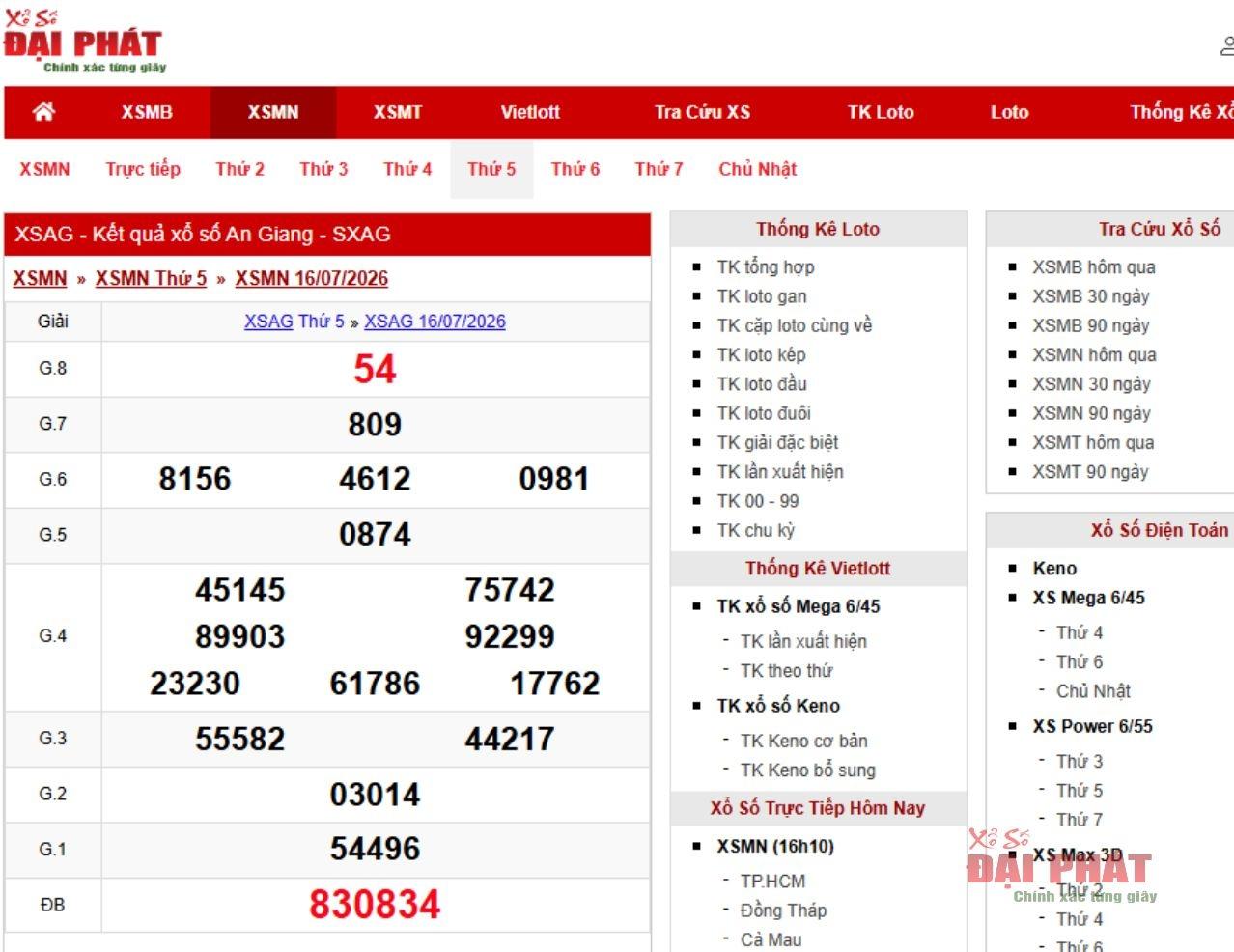Screen dimensions: 1234x952
Task: Open the TK Loto menu
Action: pos(881,112)
